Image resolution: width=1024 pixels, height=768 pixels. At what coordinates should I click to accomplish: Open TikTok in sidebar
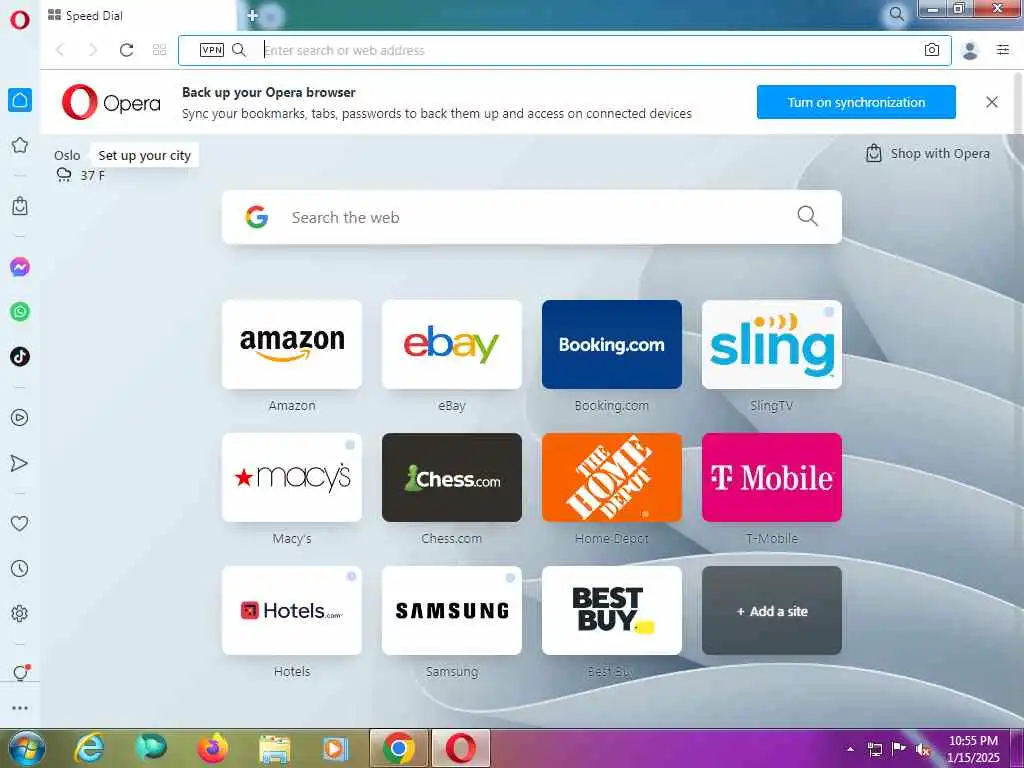pyautogui.click(x=20, y=357)
